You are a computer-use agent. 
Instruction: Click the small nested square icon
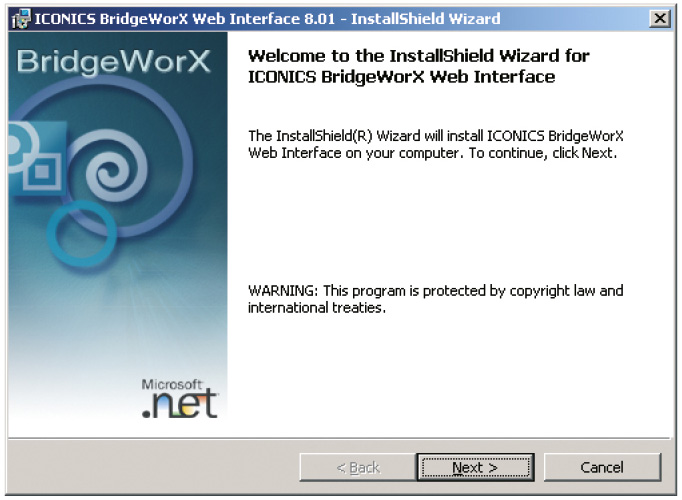pyautogui.click(x=42, y=171)
